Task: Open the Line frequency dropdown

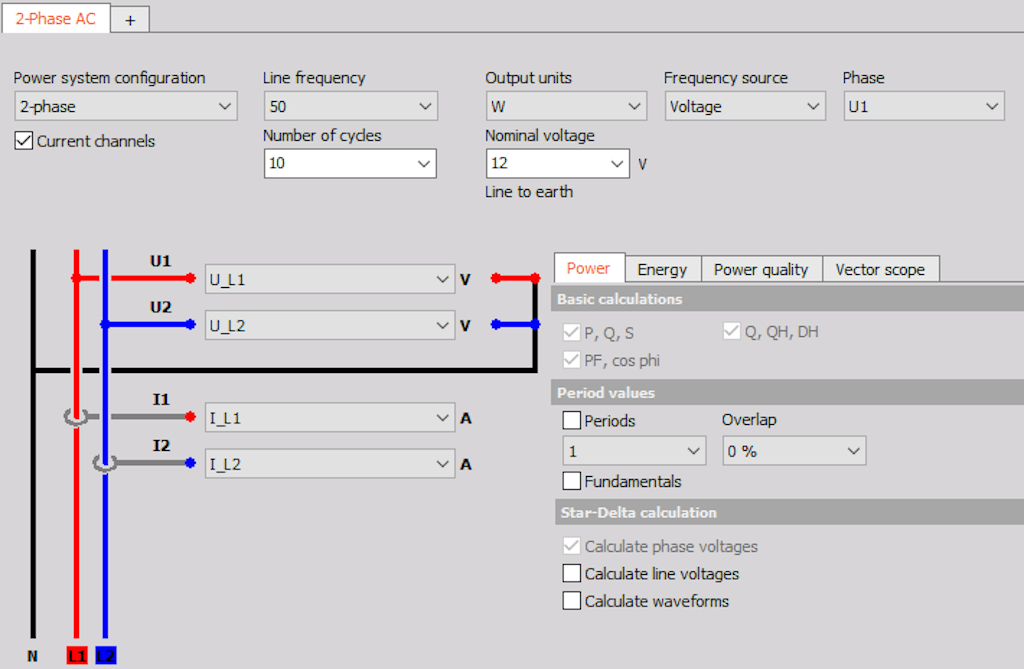Action: point(351,106)
